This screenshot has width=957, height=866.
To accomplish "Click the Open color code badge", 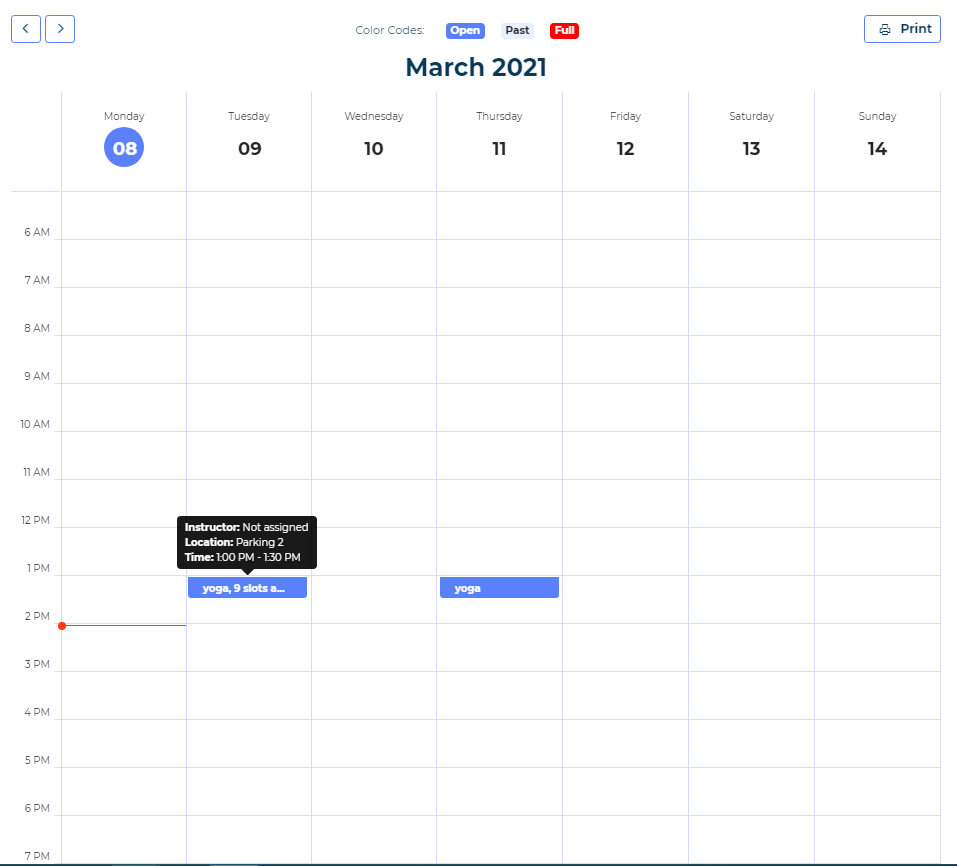I will [465, 31].
